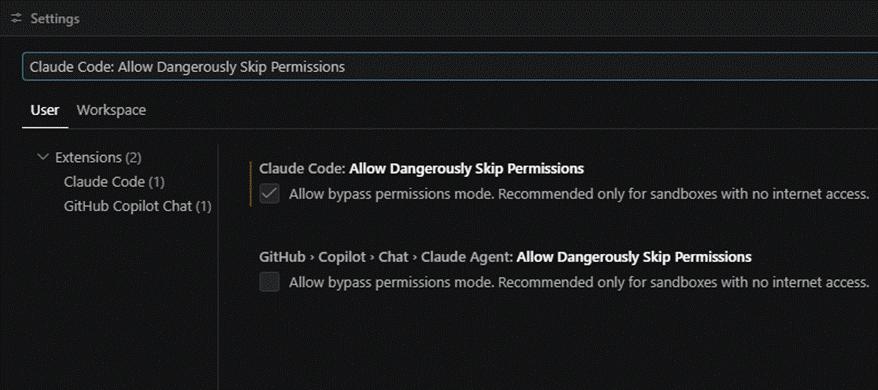Click Copilot Claude Agent bypass permissions description
The image size is (878, 390).
point(579,282)
